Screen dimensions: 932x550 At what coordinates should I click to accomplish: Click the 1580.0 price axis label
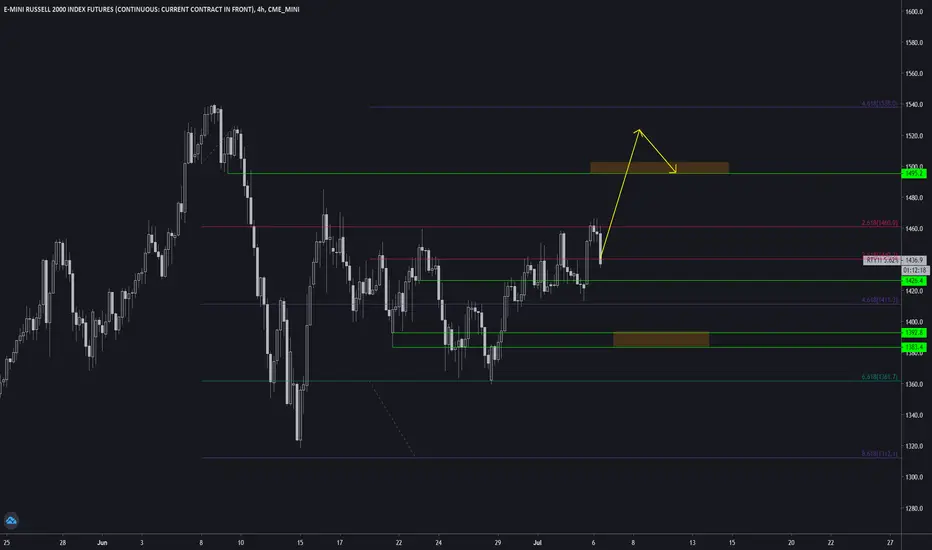(x=914, y=42)
